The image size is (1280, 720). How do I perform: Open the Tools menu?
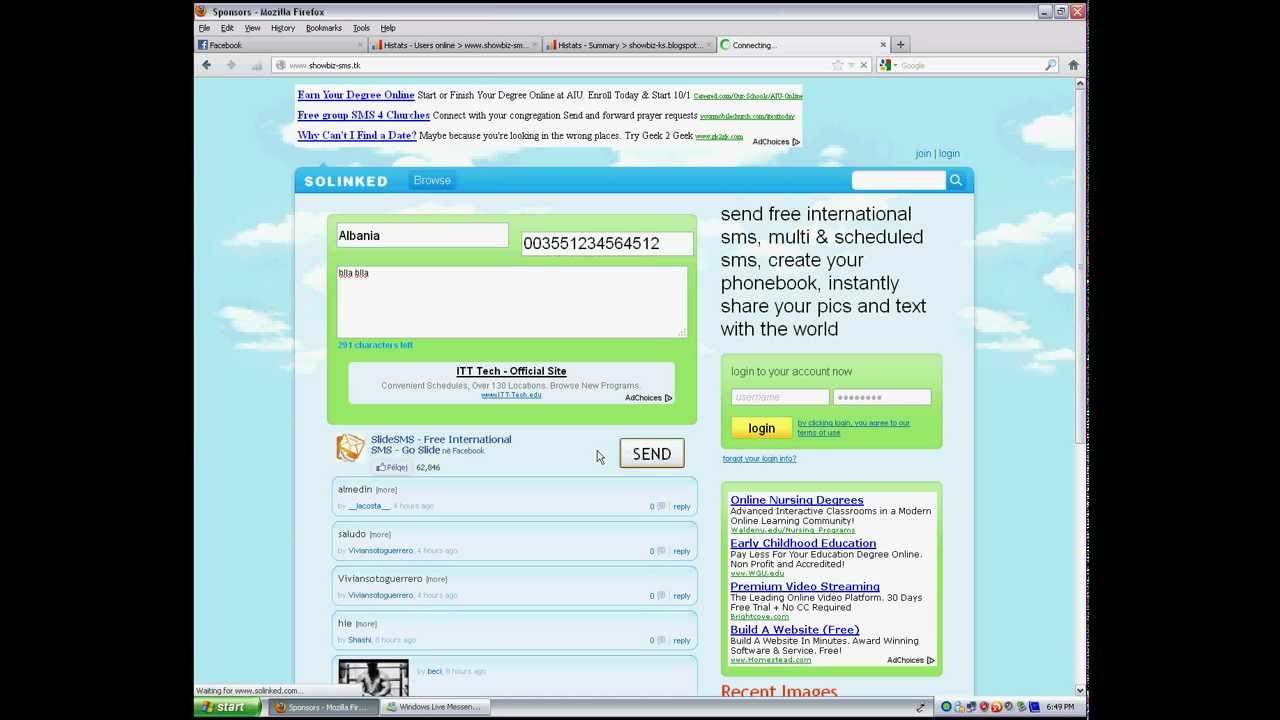361,28
